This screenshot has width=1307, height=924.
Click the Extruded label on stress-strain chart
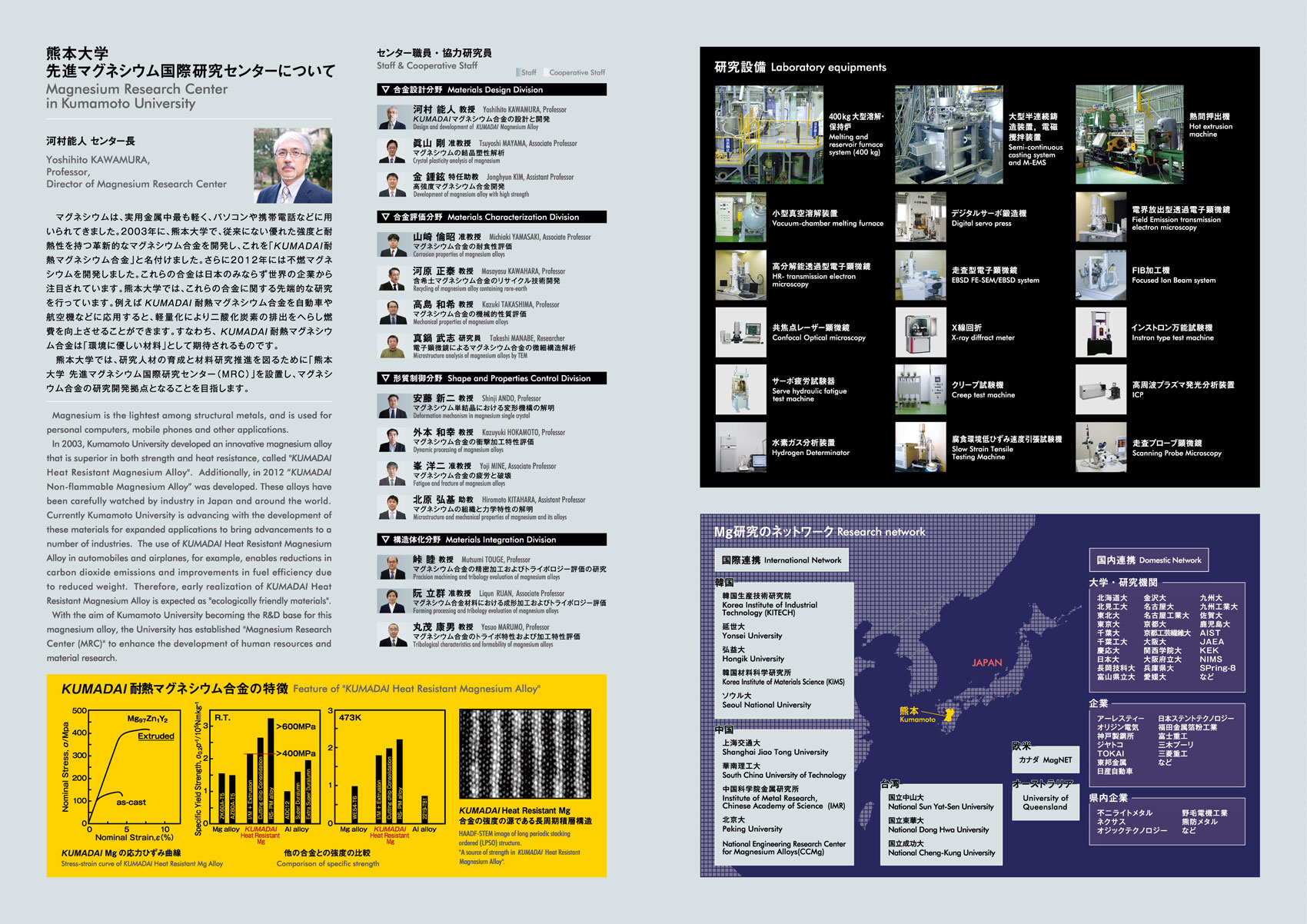(156, 736)
